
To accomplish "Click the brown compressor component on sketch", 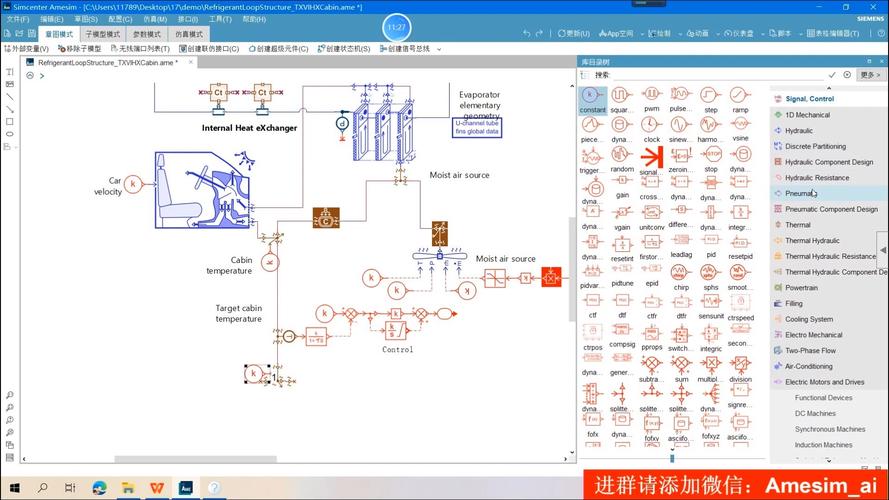I will 326,218.
